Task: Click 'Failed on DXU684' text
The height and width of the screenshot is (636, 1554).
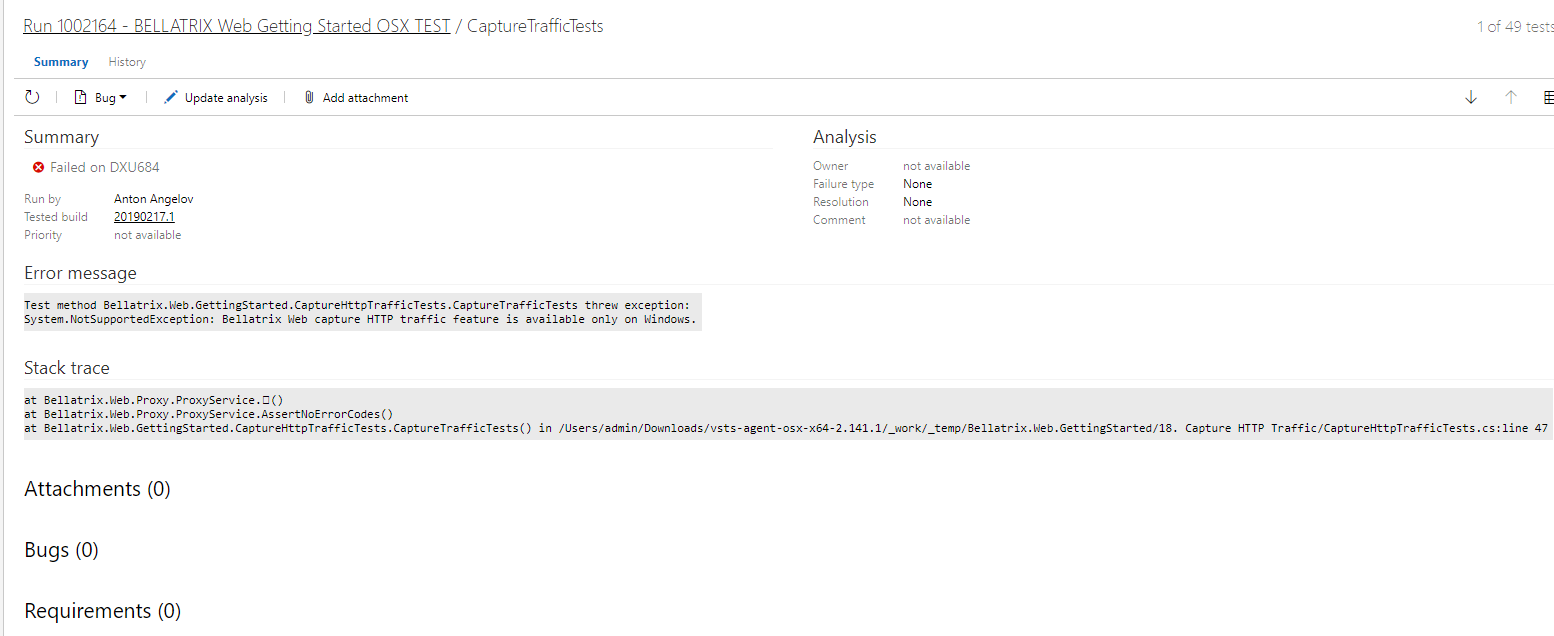Action: (x=105, y=167)
